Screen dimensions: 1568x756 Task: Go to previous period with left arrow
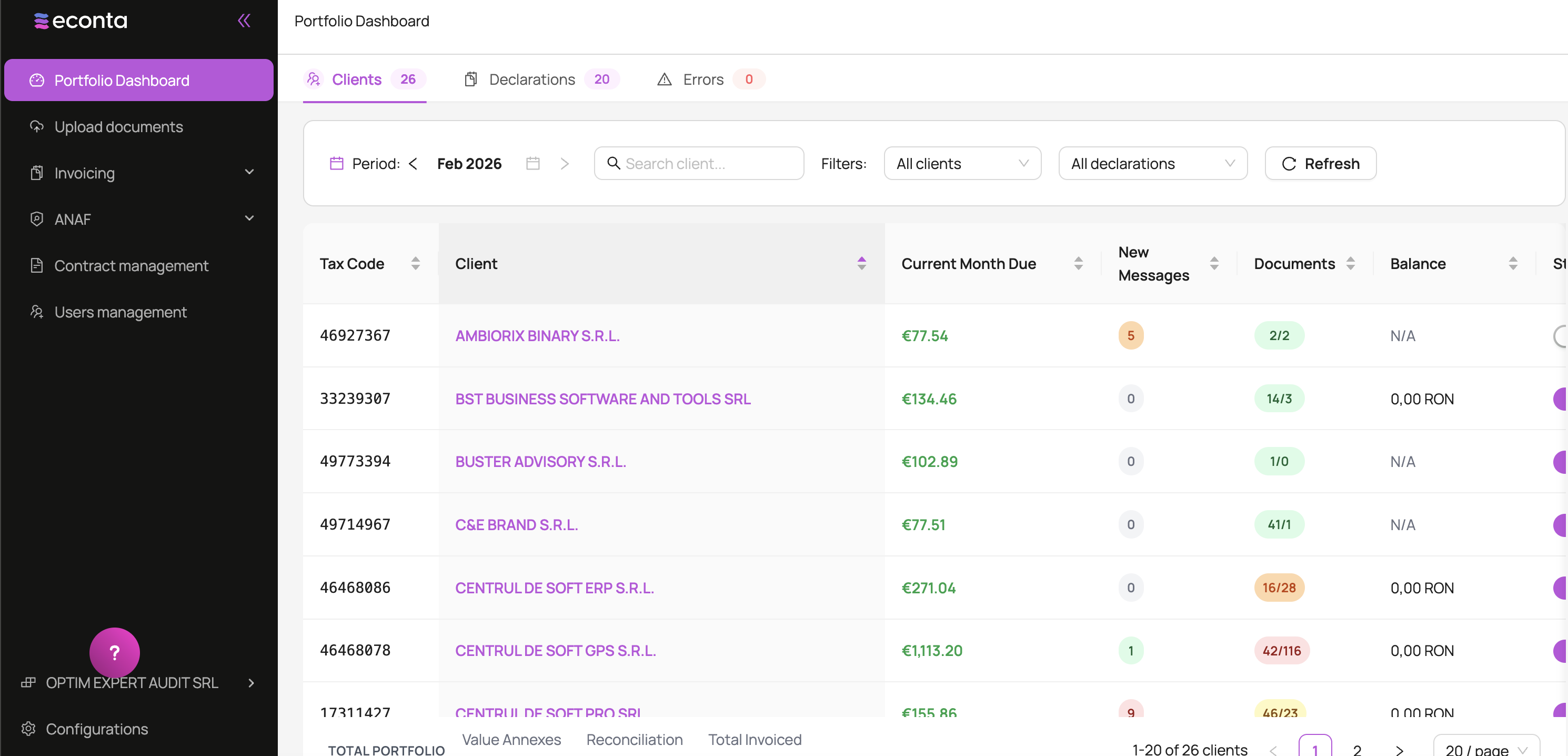coord(413,163)
